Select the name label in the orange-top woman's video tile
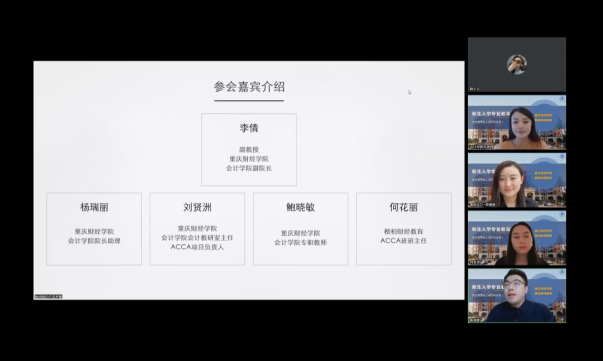The width and height of the screenshot is (603, 362). [x=481, y=147]
